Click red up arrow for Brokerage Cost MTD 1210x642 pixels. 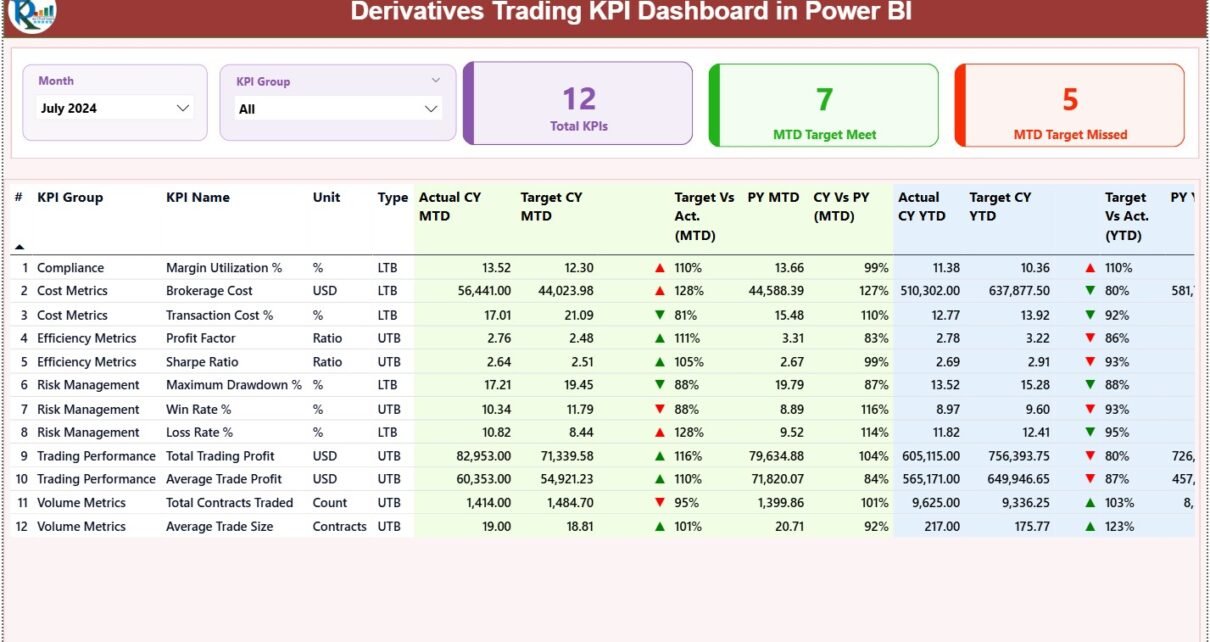pos(659,291)
